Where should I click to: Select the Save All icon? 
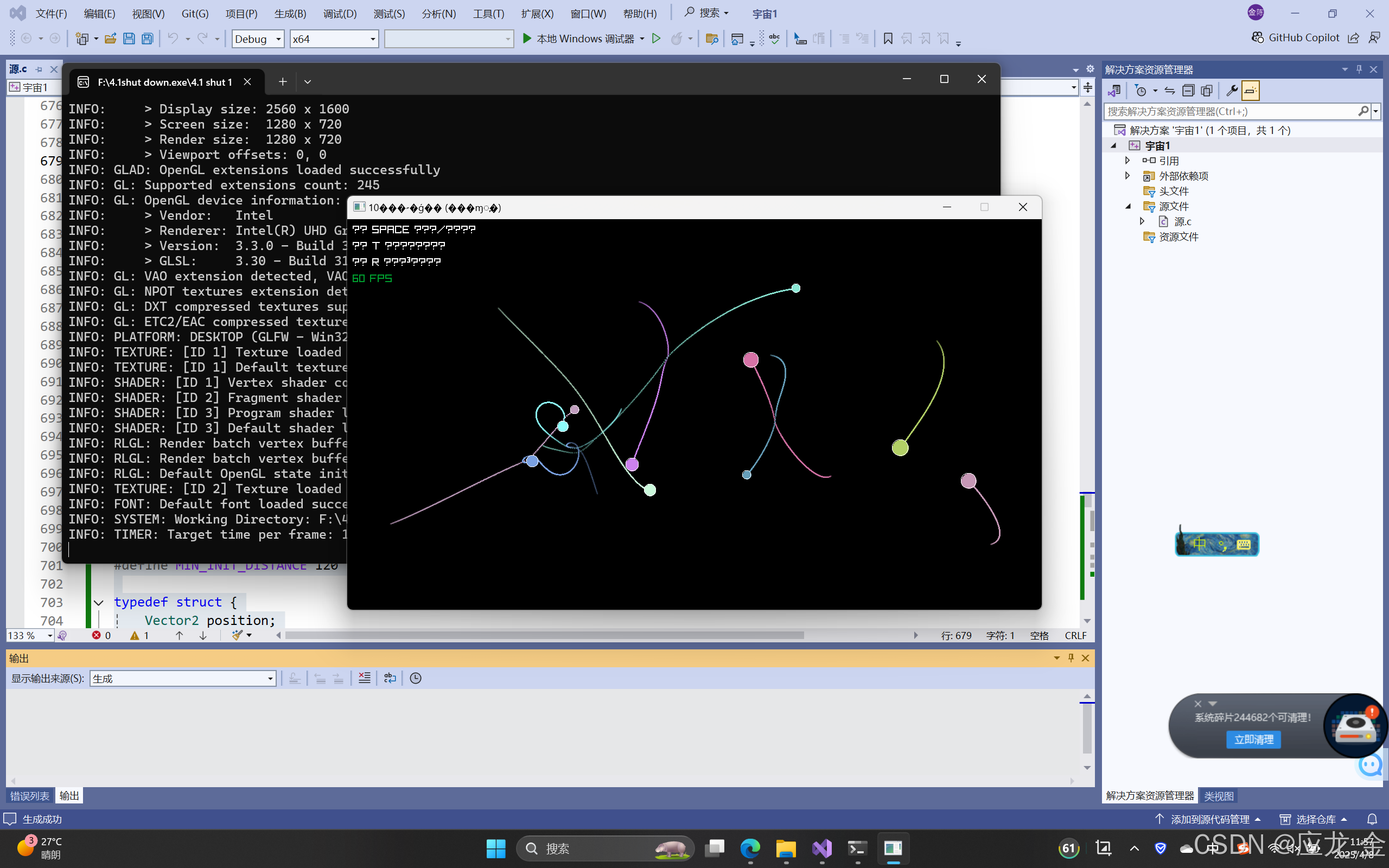[148, 38]
